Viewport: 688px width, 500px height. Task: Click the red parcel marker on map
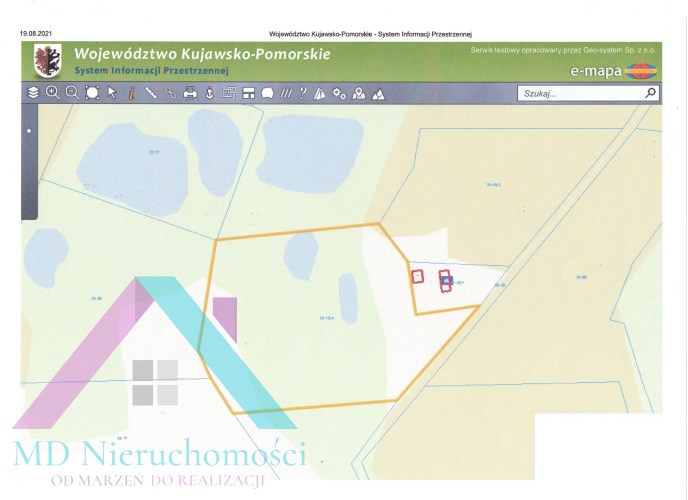418,276
